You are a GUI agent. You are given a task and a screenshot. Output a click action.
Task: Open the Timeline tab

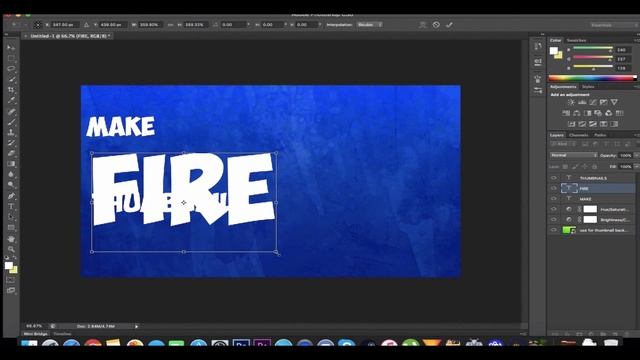click(62, 334)
